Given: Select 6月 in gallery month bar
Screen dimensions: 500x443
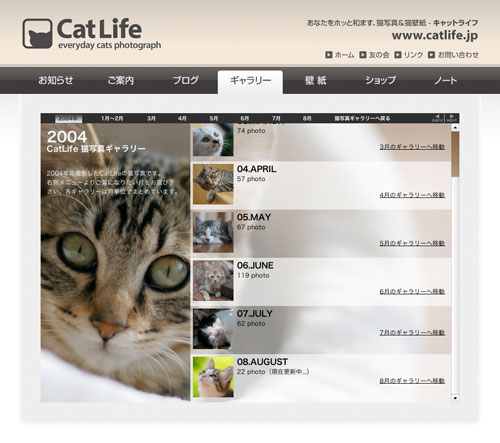Looking at the screenshot, I should (245, 118).
